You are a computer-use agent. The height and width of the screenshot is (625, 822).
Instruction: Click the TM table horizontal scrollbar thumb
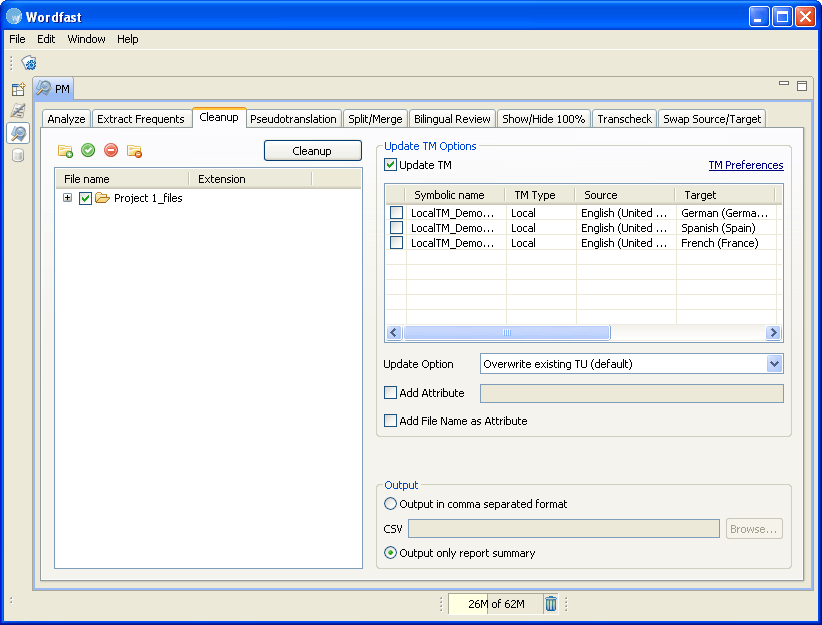(x=506, y=332)
